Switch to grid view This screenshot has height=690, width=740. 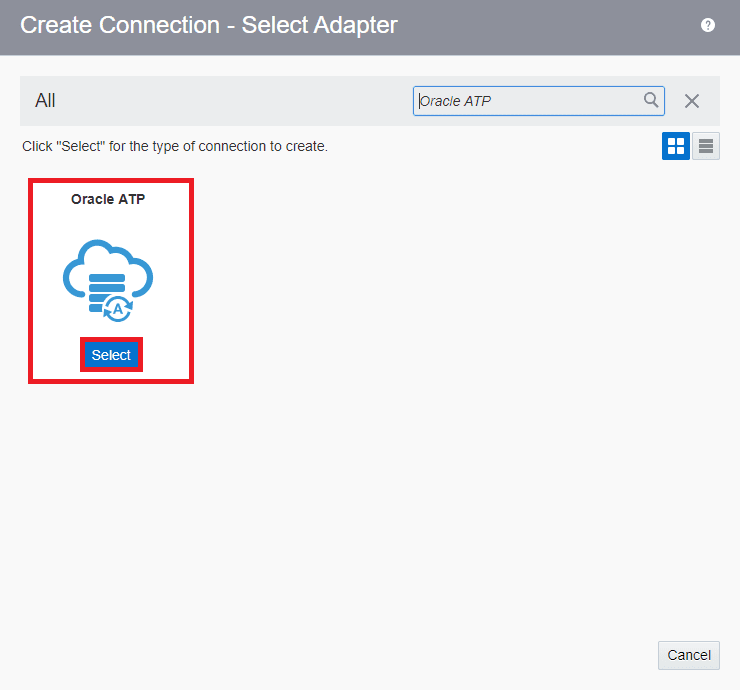point(675,146)
